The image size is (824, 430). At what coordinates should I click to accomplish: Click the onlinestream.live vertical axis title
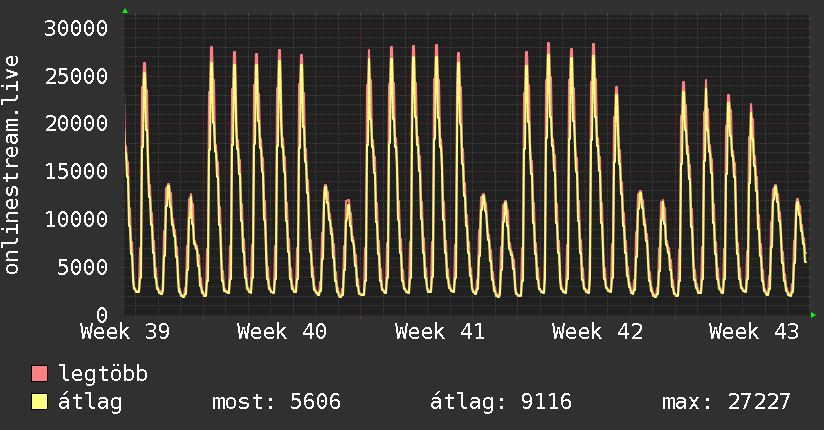[x=11, y=165]
